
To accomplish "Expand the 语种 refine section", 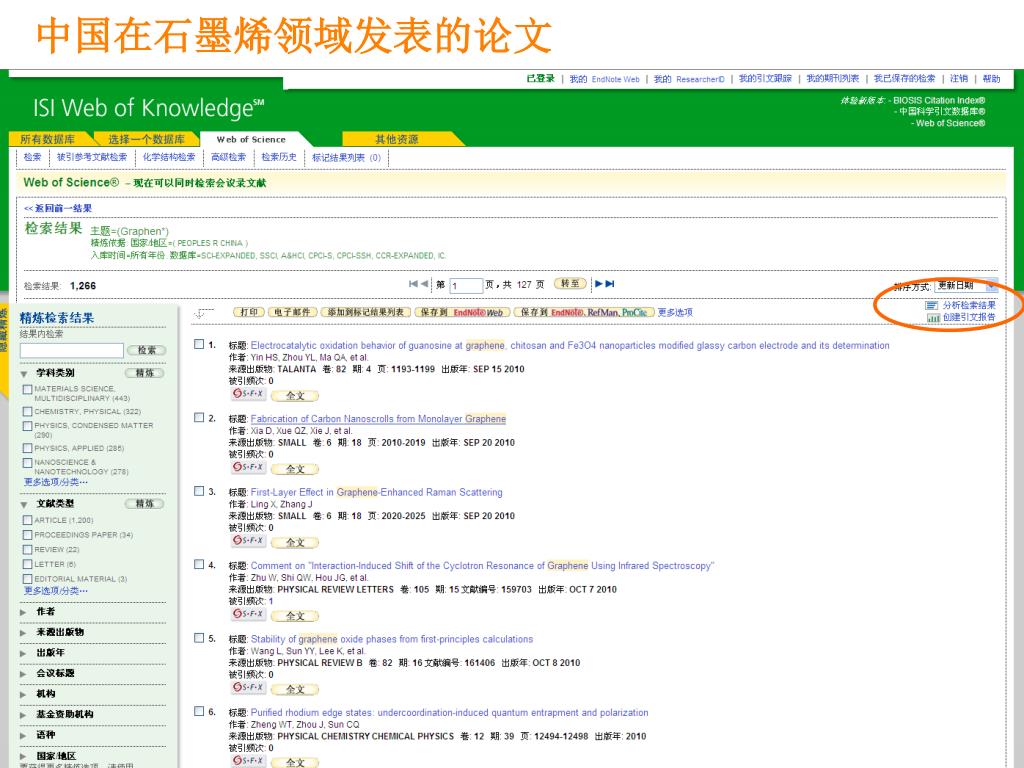I will (24, 735).
